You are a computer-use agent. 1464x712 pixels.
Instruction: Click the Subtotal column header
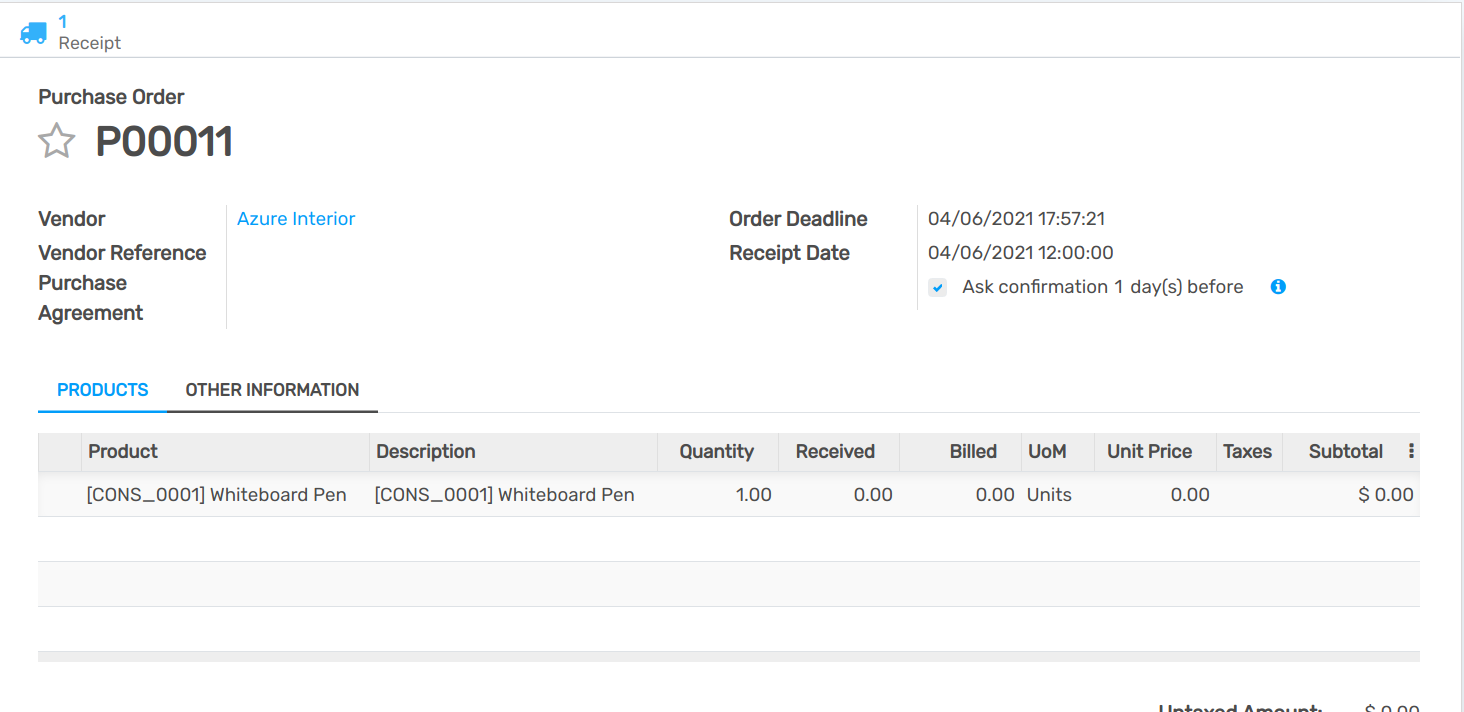tap(1345, 452)
